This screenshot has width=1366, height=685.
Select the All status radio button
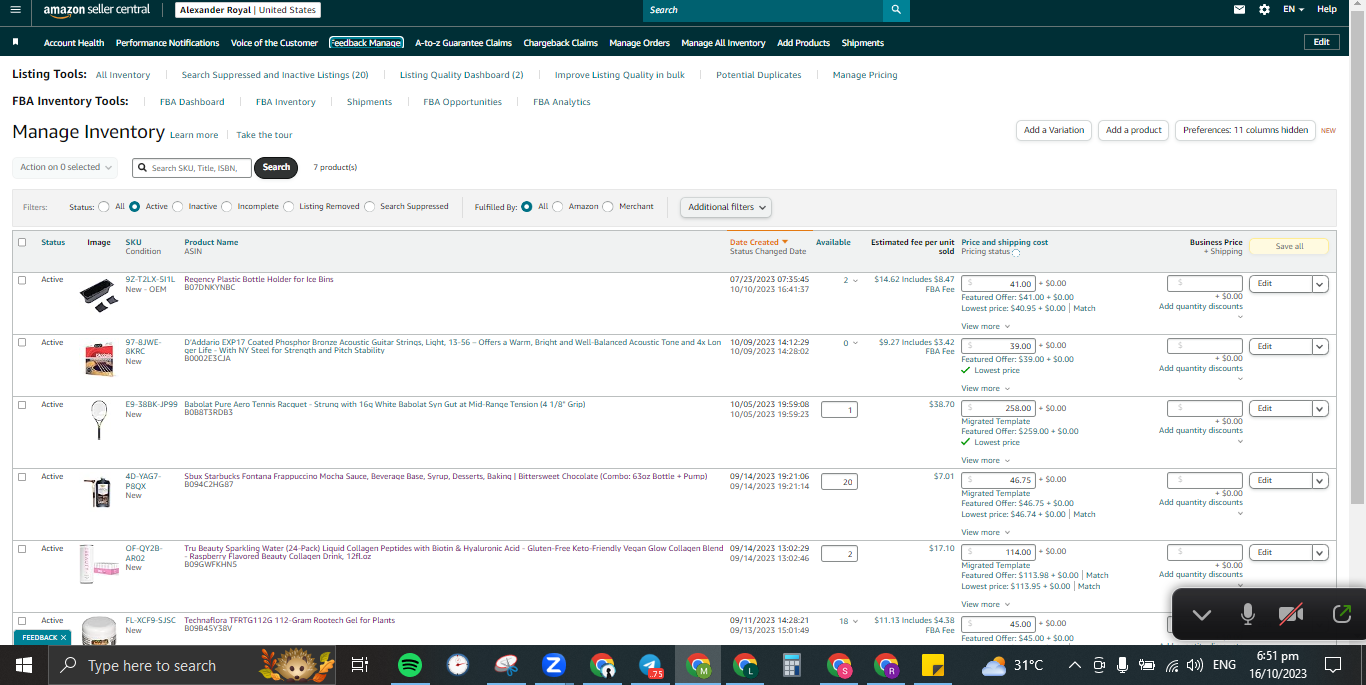pos(104,207)
